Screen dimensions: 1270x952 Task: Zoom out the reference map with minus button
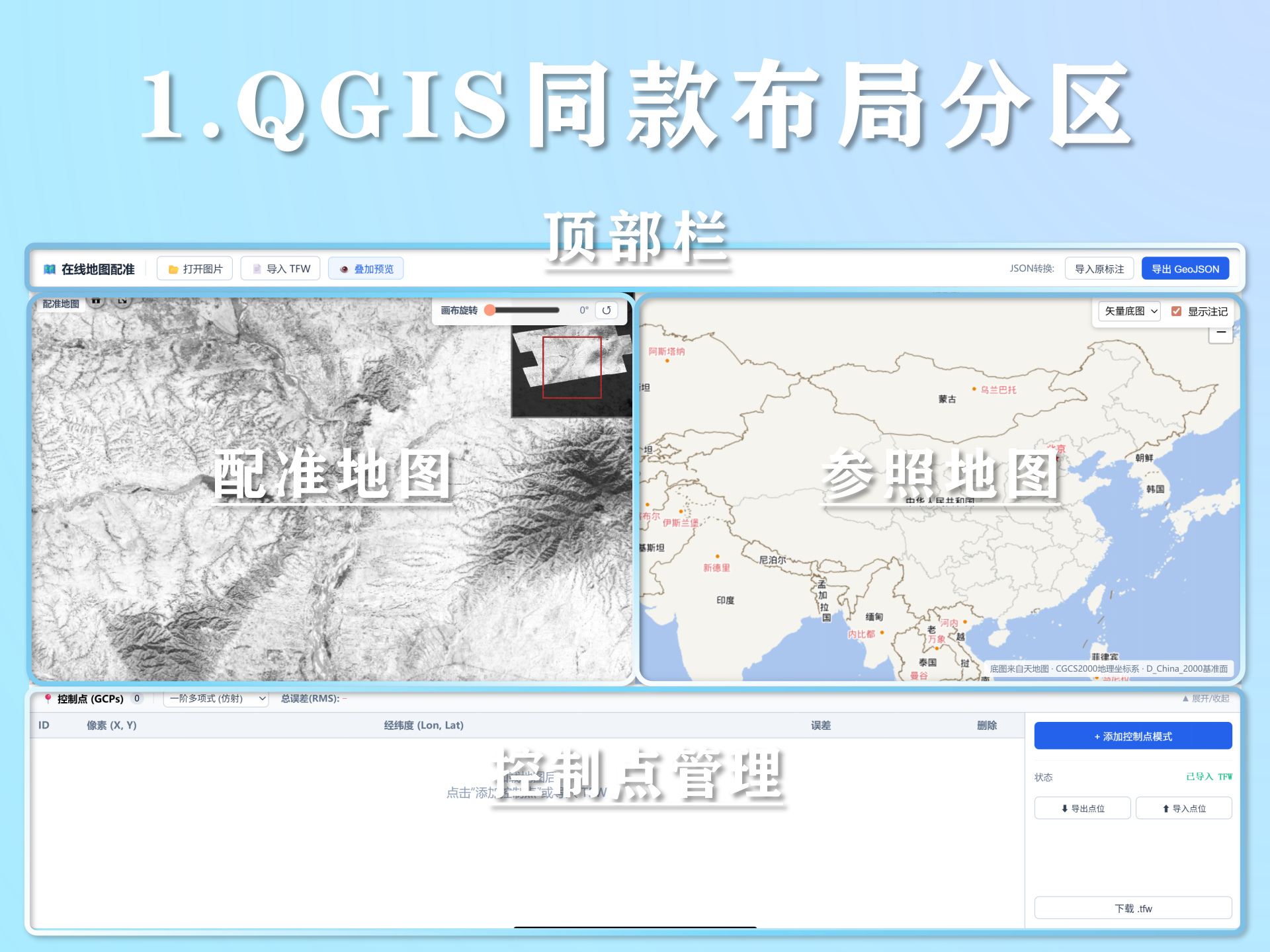click(x=1221, y=333)
